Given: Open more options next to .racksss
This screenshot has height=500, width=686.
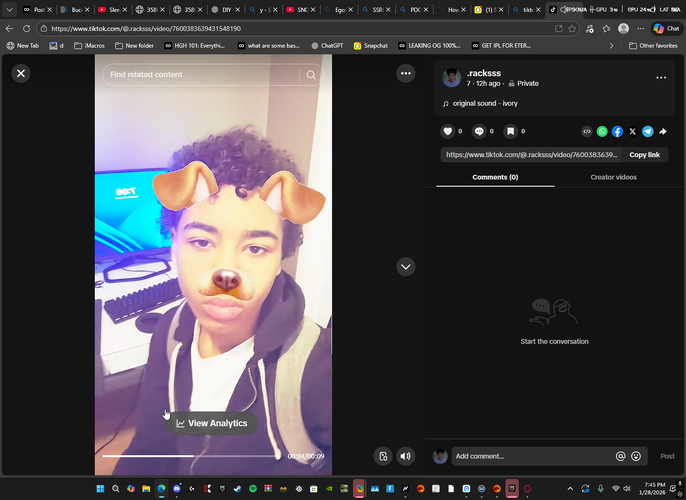Looking at the screenshot, I should [x=660, y=77].
